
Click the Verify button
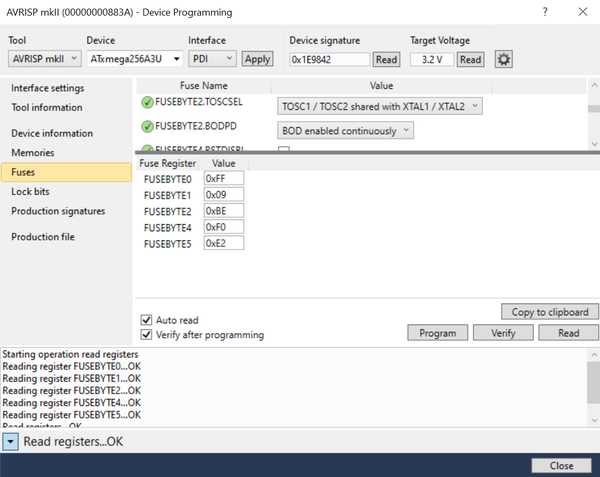pyautogui.click(x=503, y=333)
